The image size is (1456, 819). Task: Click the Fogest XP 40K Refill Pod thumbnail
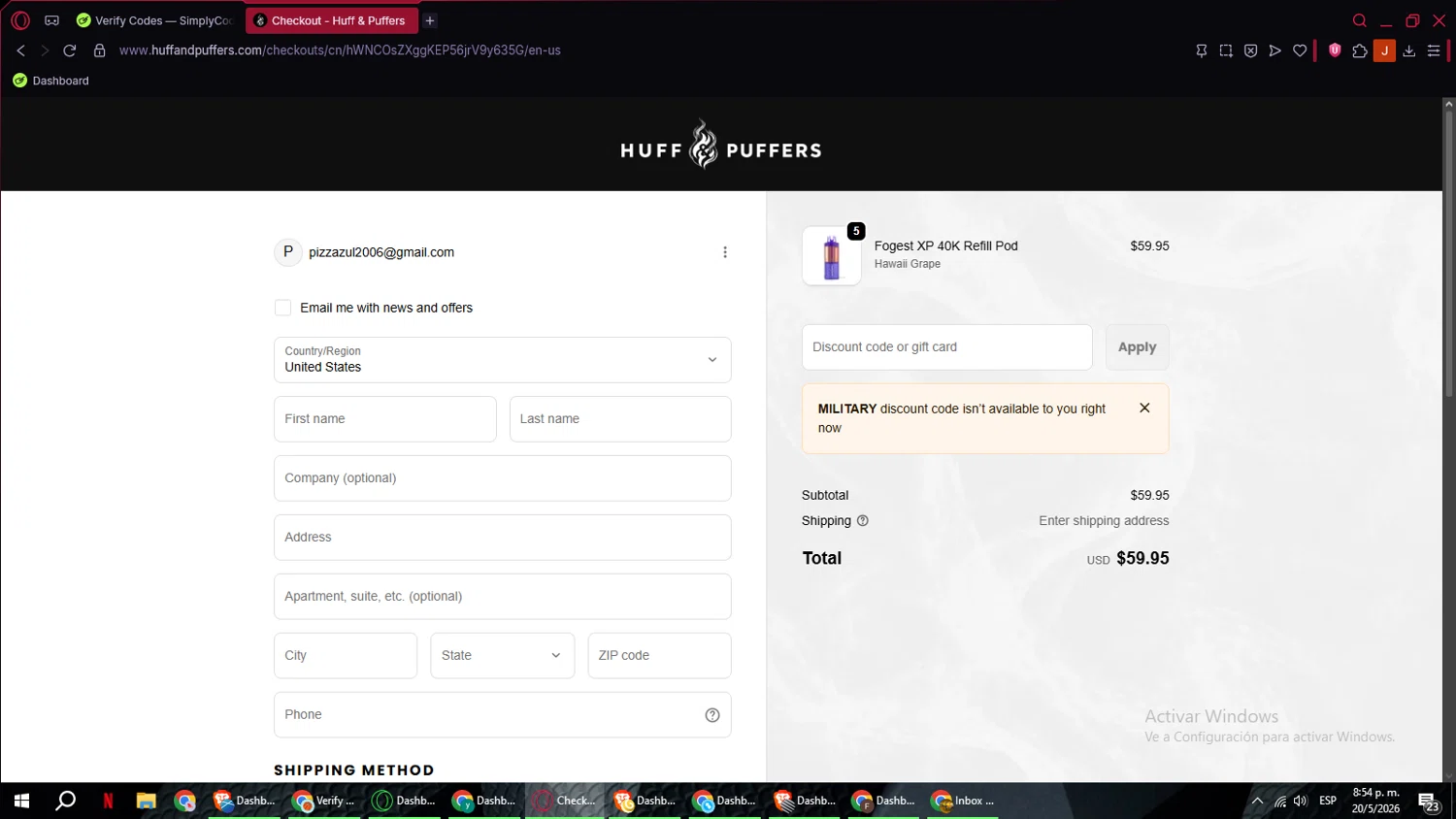pyautogui.click(x=832, y=256)
